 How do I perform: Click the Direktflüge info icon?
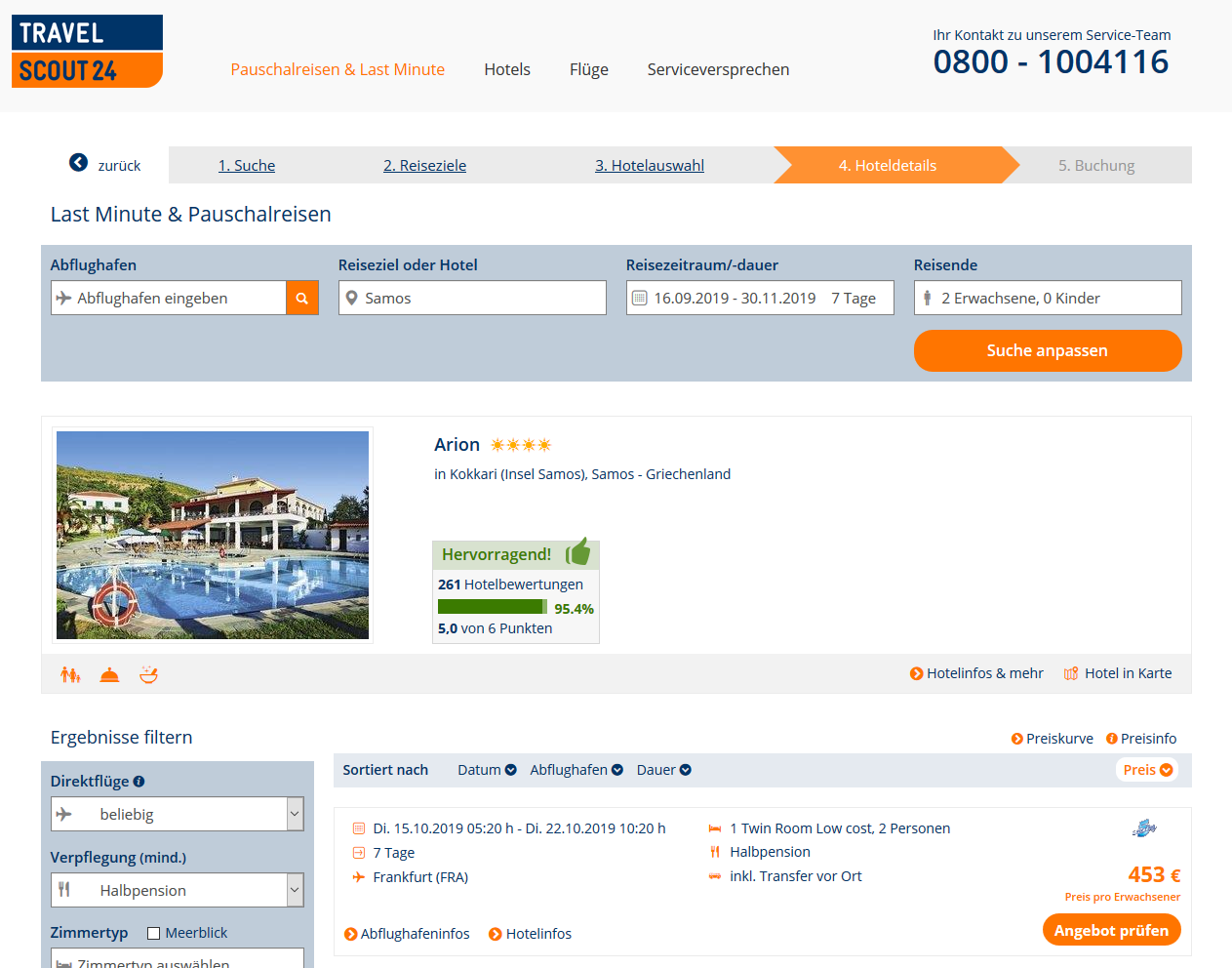pyautogui.click(x=139, y=782)
